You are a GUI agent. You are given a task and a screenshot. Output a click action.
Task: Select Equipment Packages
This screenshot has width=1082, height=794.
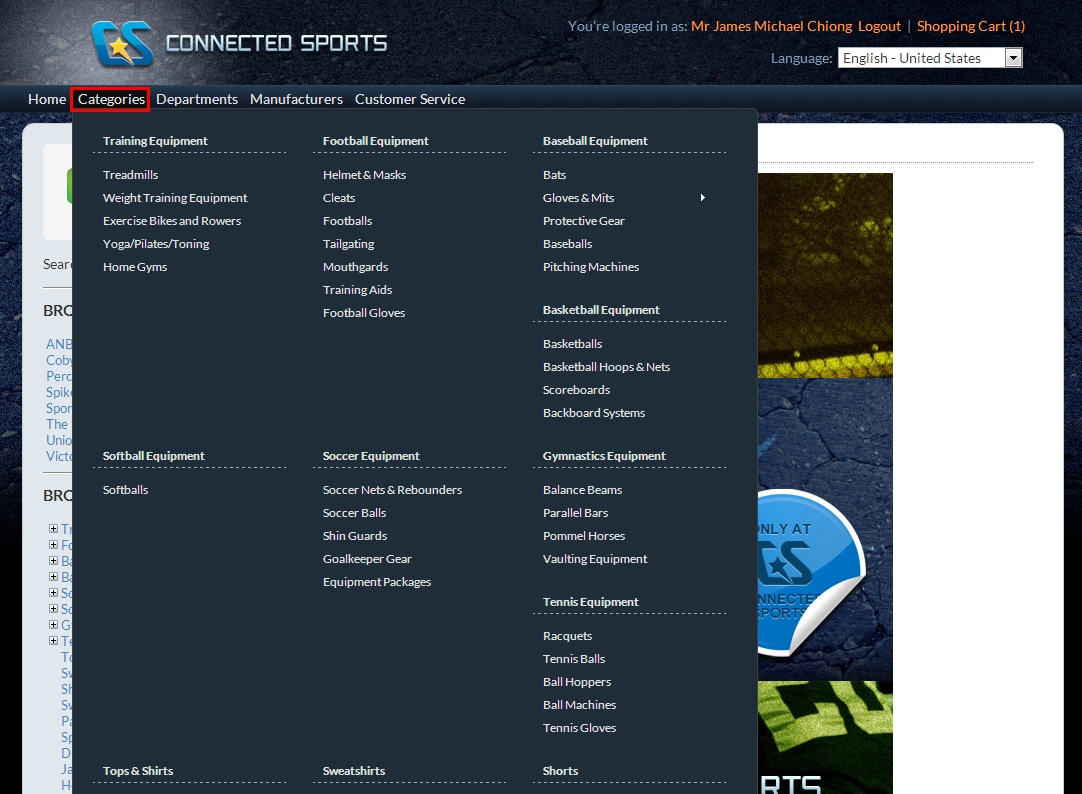tap(377, 582)
